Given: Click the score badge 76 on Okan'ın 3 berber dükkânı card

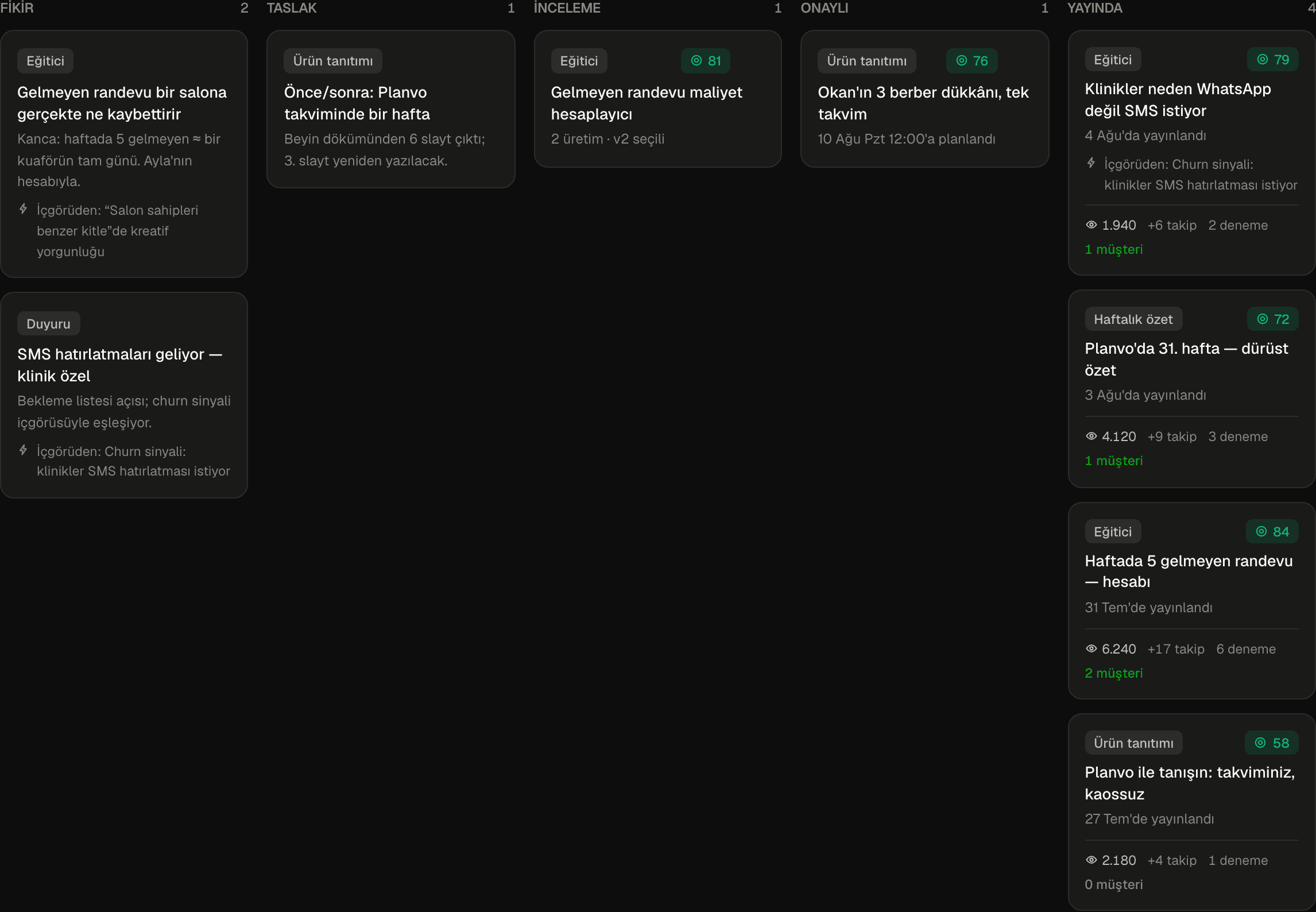Looking at the screenshot, I should 971,61.
